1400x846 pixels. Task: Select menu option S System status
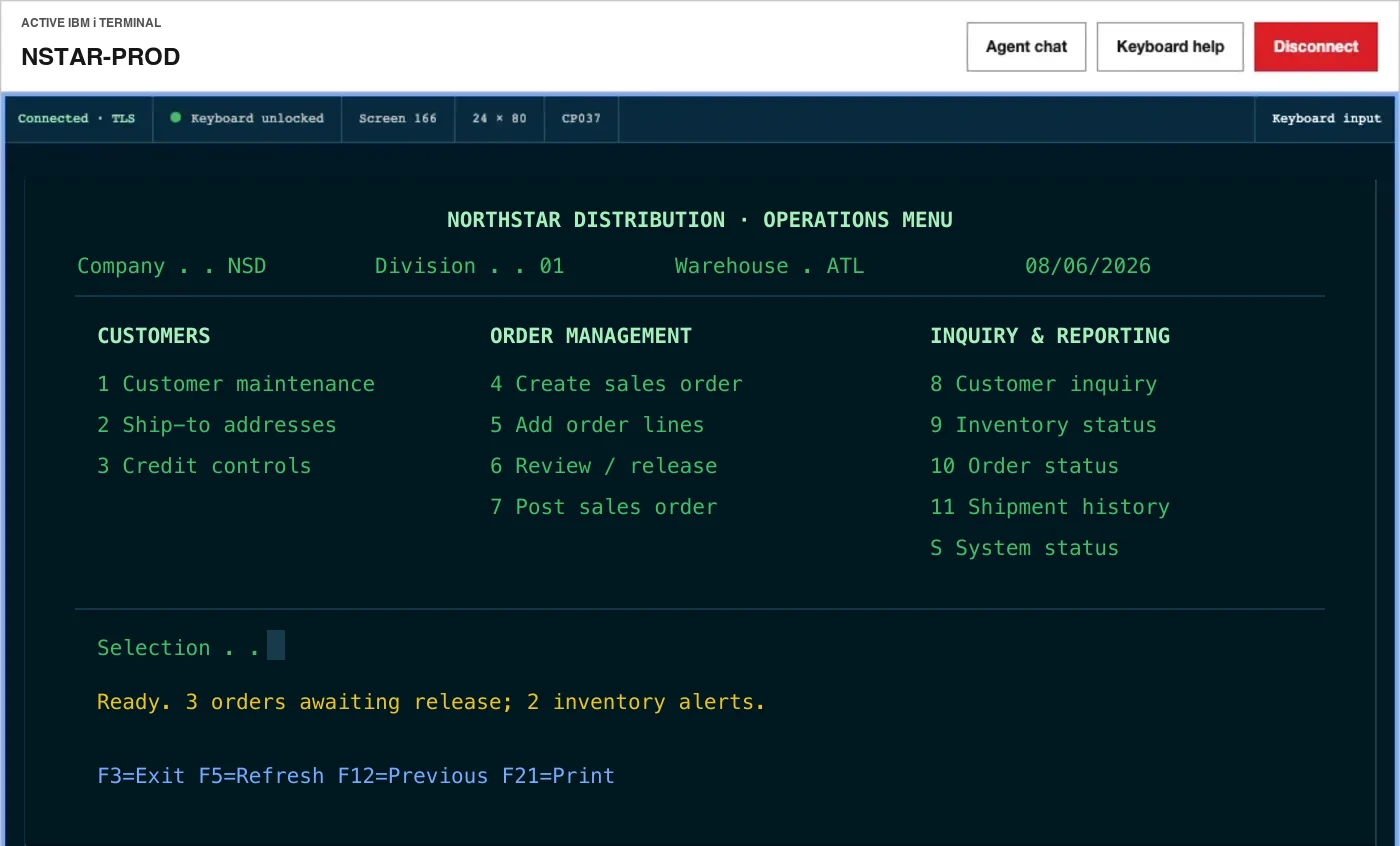click(1024, 548)
